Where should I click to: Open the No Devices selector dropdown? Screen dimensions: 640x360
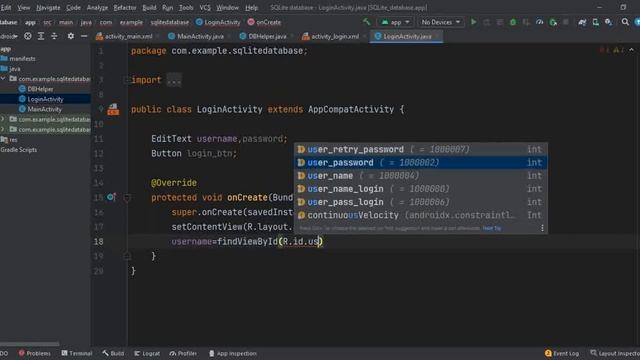(440, 22)
